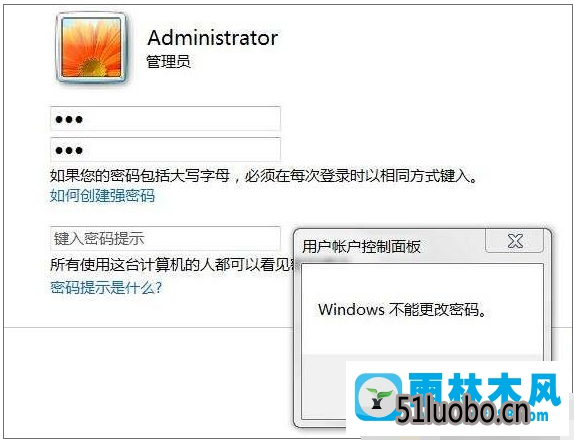The width and height of the screenshot is (574, 441).
Task: Click the gray footer strip of the dialog
Action: (324, 387)
